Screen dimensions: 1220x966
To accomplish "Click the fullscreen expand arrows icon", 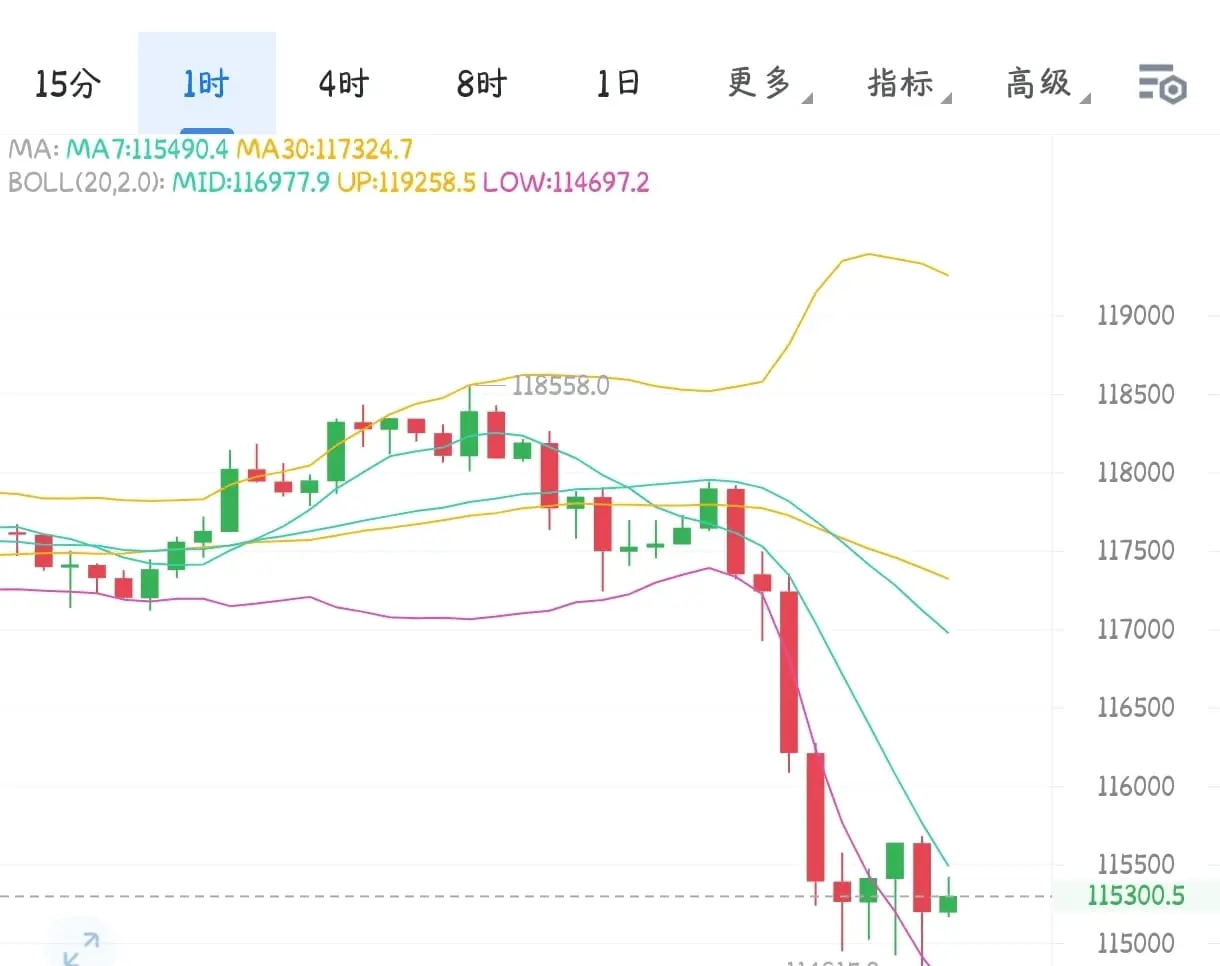I will (x=80, y=948).
